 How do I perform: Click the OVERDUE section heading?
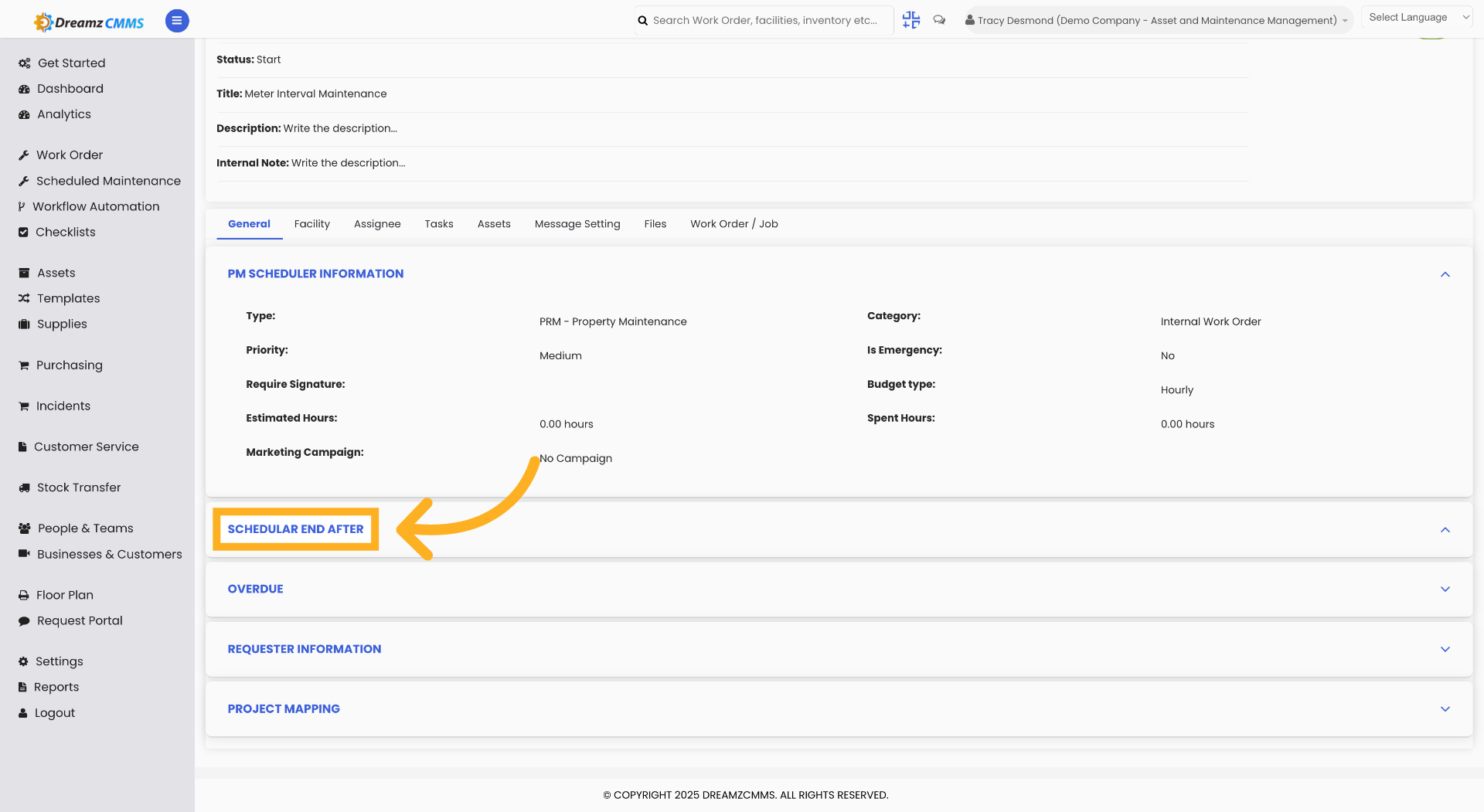[255, 589]
